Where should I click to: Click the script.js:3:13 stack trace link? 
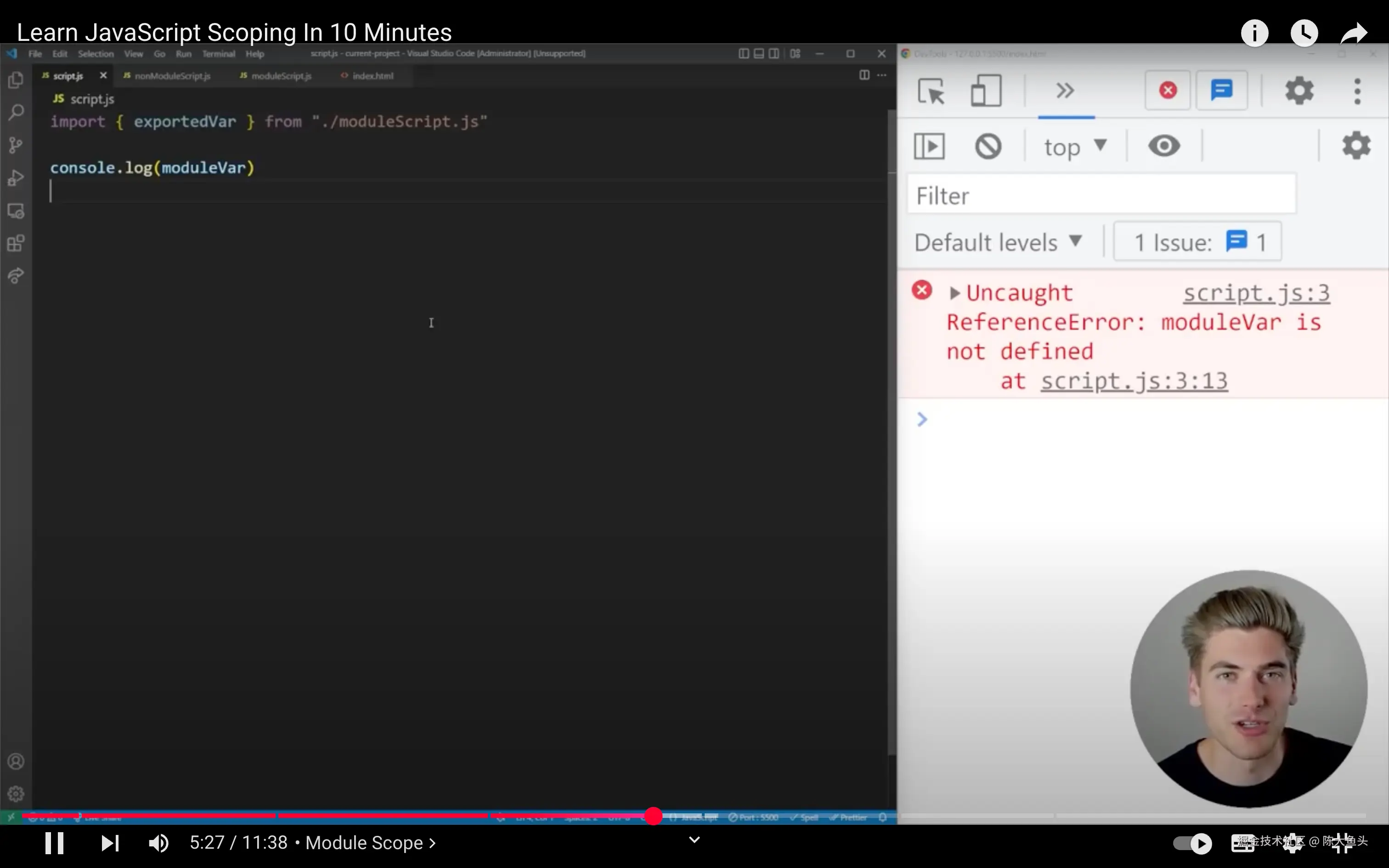click(1134, 381)
